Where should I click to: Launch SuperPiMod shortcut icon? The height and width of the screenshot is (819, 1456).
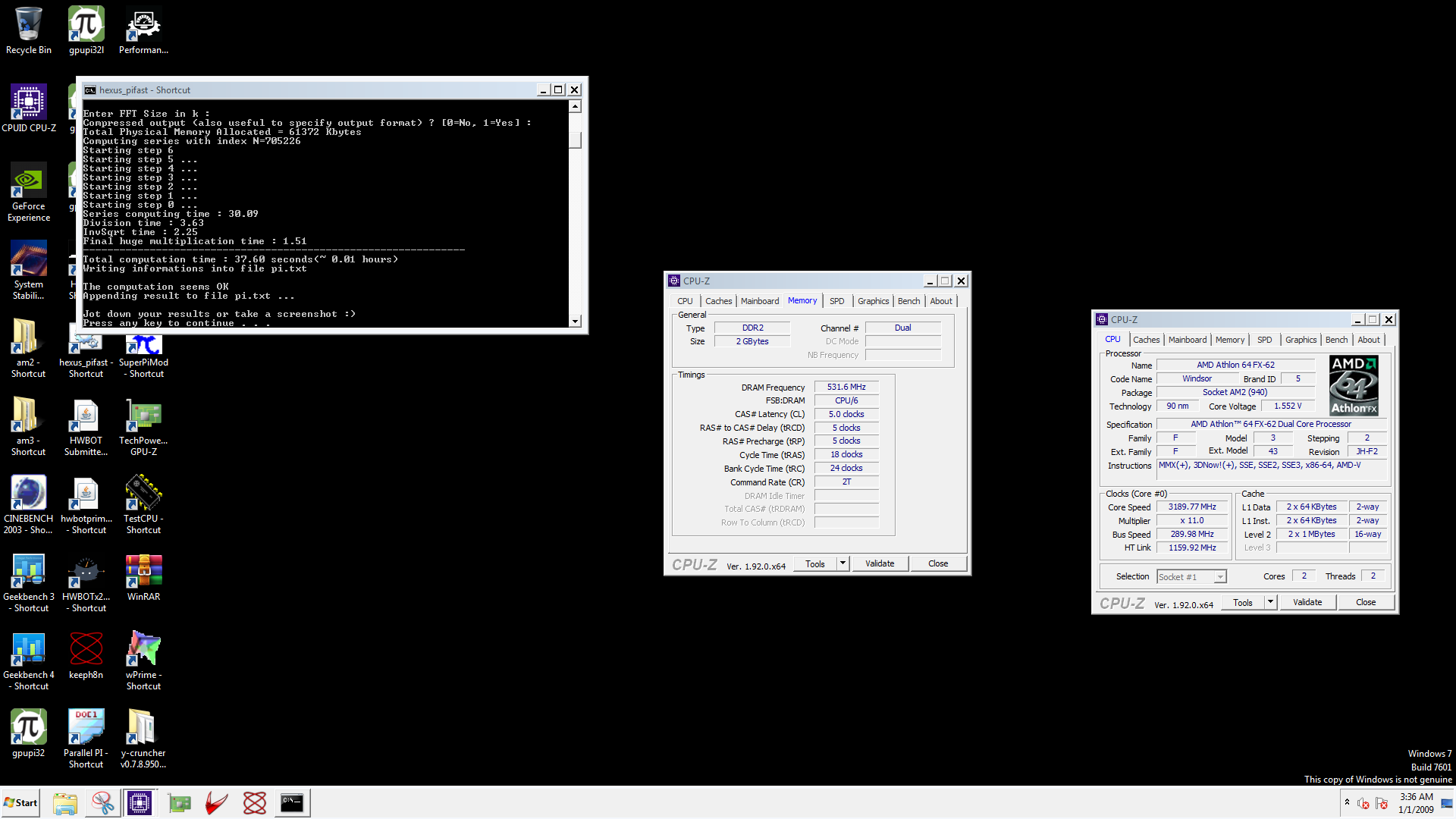click(x=143, y=356)
